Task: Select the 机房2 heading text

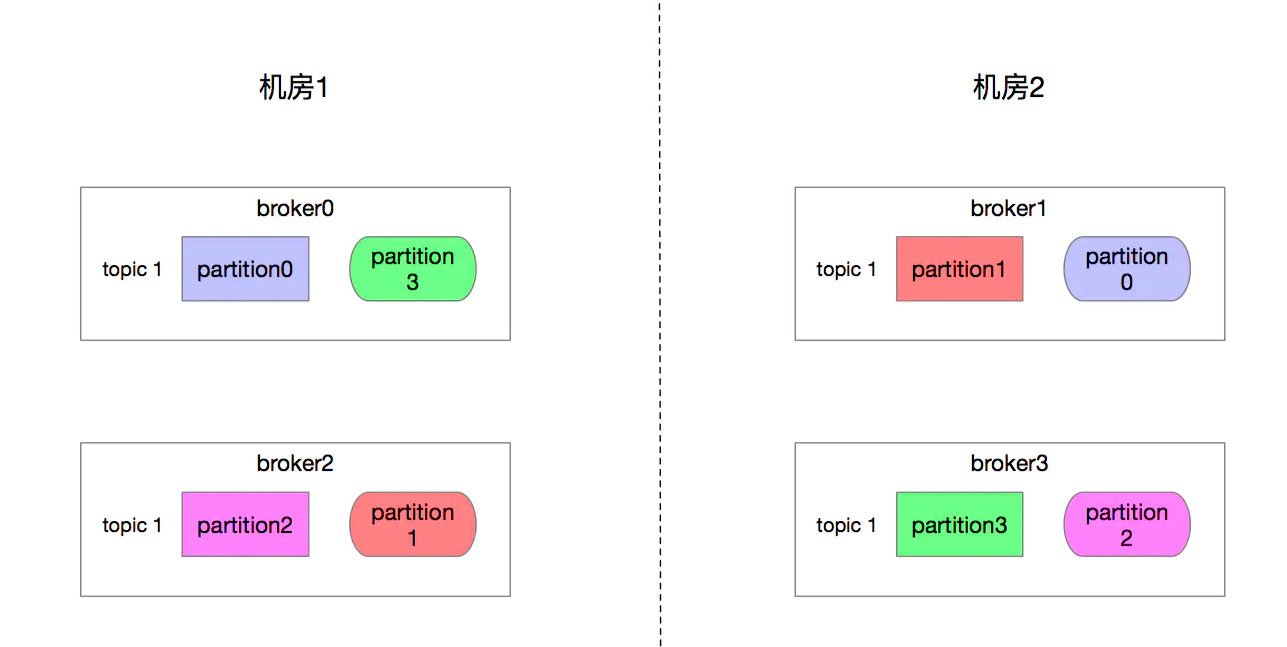Action: click(1009, 88)
